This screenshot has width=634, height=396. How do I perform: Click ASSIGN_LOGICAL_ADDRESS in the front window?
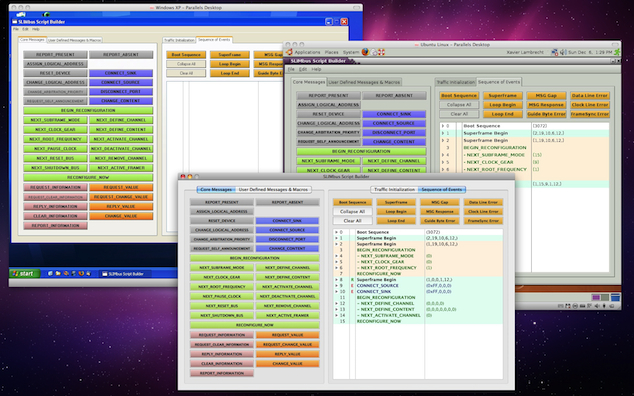(222, 211)
